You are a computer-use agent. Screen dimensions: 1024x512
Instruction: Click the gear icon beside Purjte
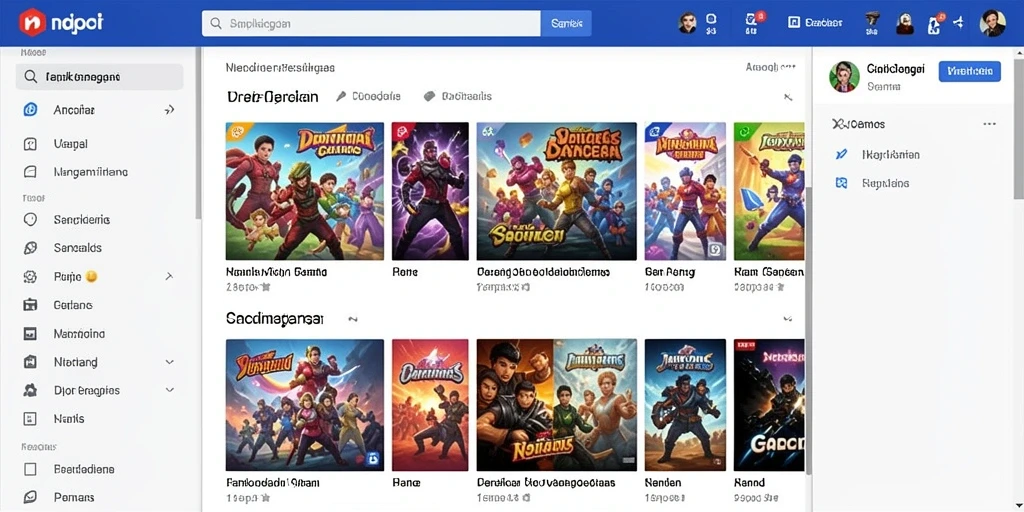point(30,277)
